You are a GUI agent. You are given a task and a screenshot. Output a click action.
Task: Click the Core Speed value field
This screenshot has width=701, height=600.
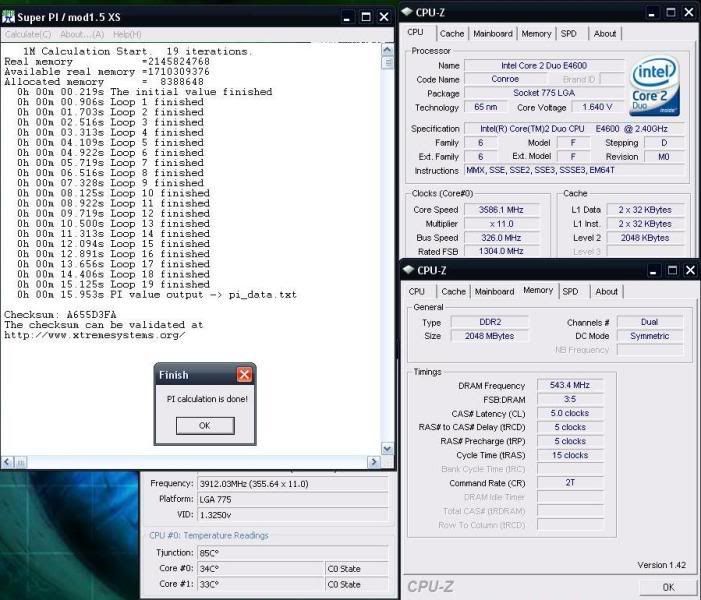click(501, 210)
